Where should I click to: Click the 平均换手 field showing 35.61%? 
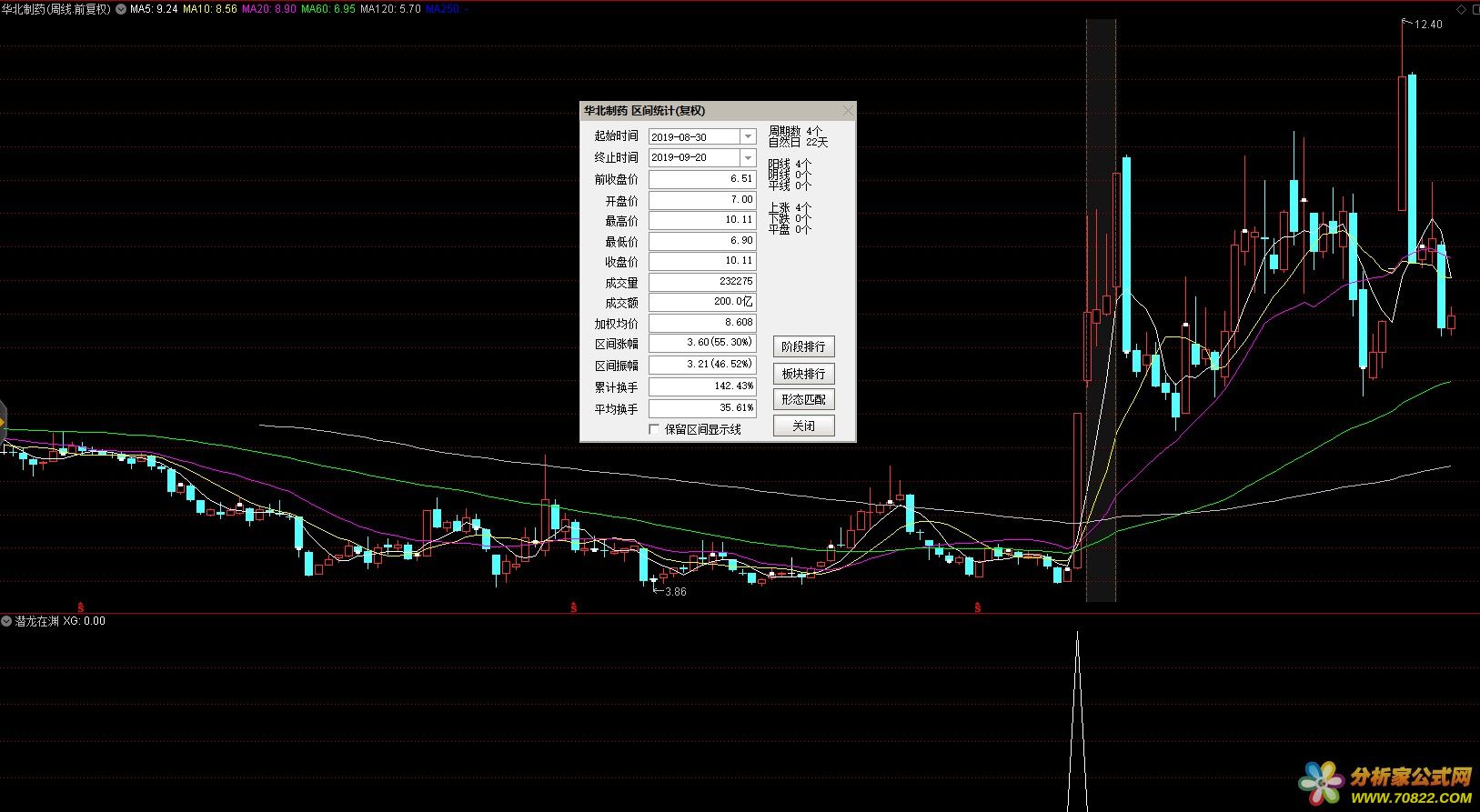(x=701, y=408)
